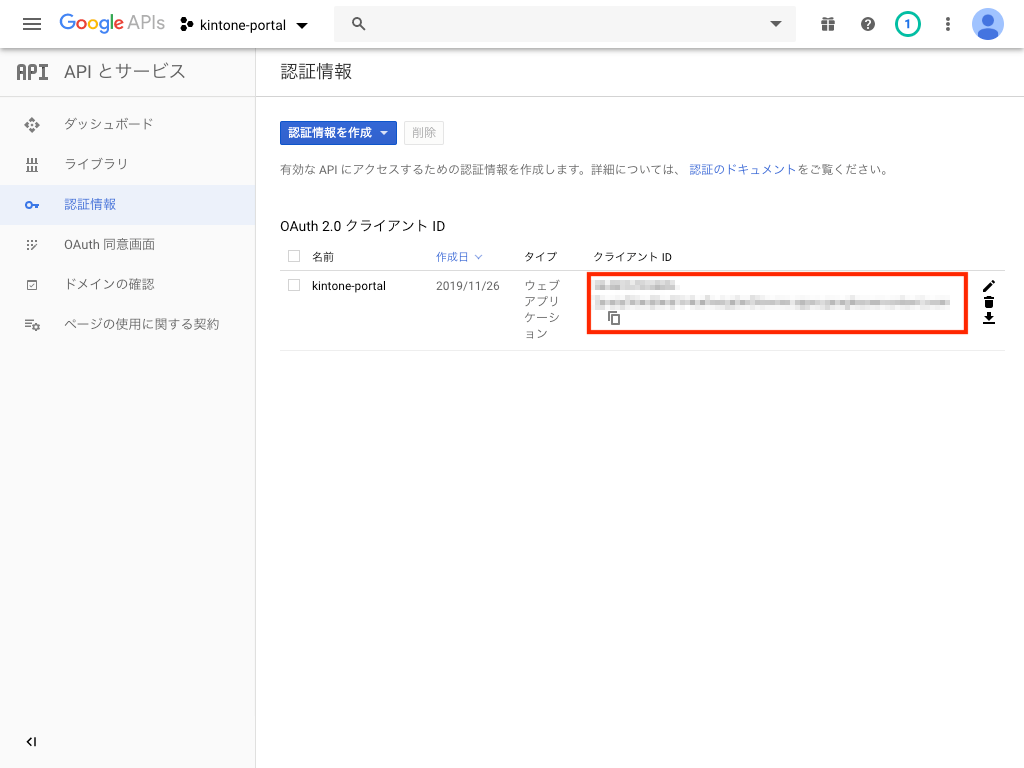The height and width of the screenshot is (768, 1024).
Task: Follow the 認証のドキュメント link
Action: click(x=743, y=170)
